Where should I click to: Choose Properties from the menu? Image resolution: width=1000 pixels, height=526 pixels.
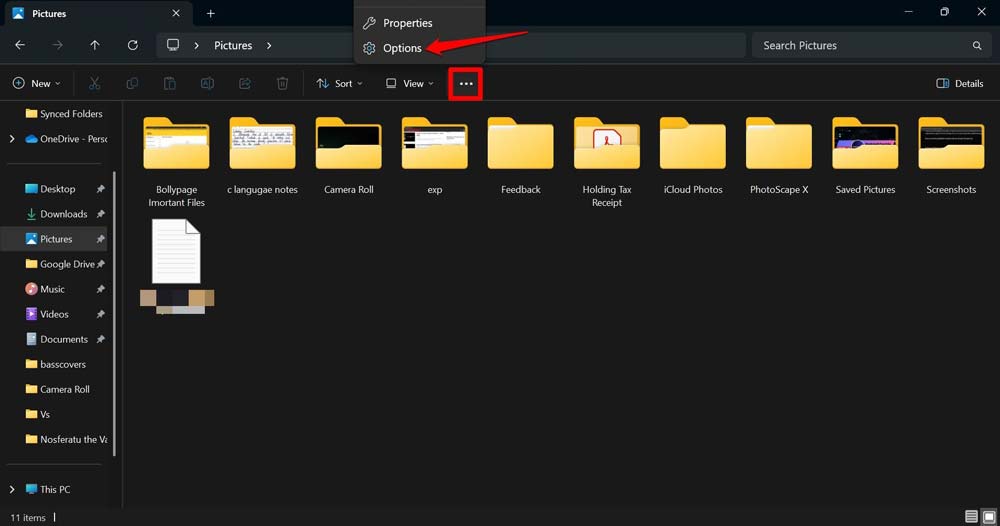click(x=407, y=23)
